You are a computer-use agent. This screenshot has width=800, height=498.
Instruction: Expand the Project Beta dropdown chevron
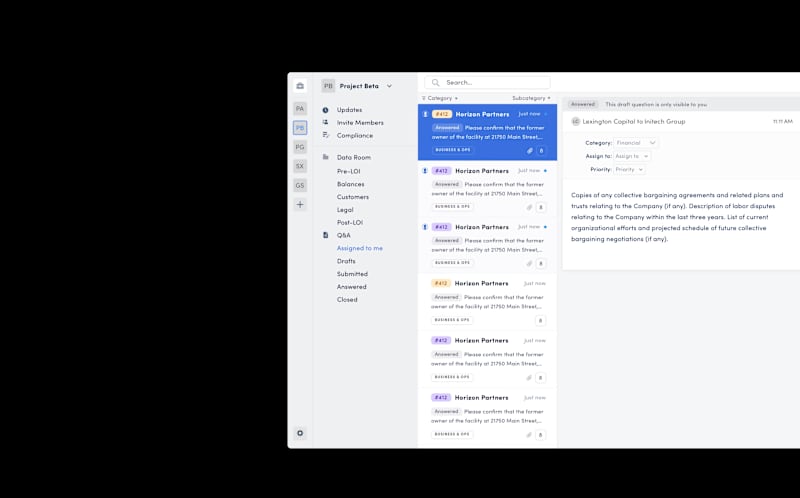pos(389,86)
